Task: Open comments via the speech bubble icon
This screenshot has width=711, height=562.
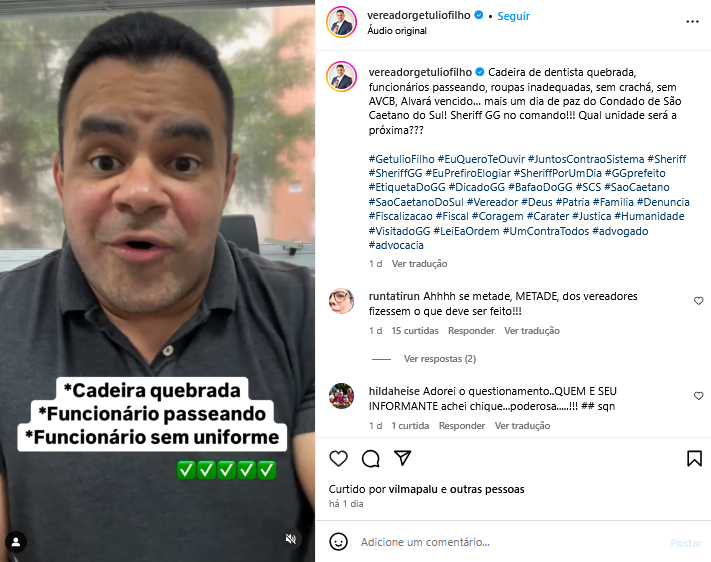Action: click(x=370, y=459)
